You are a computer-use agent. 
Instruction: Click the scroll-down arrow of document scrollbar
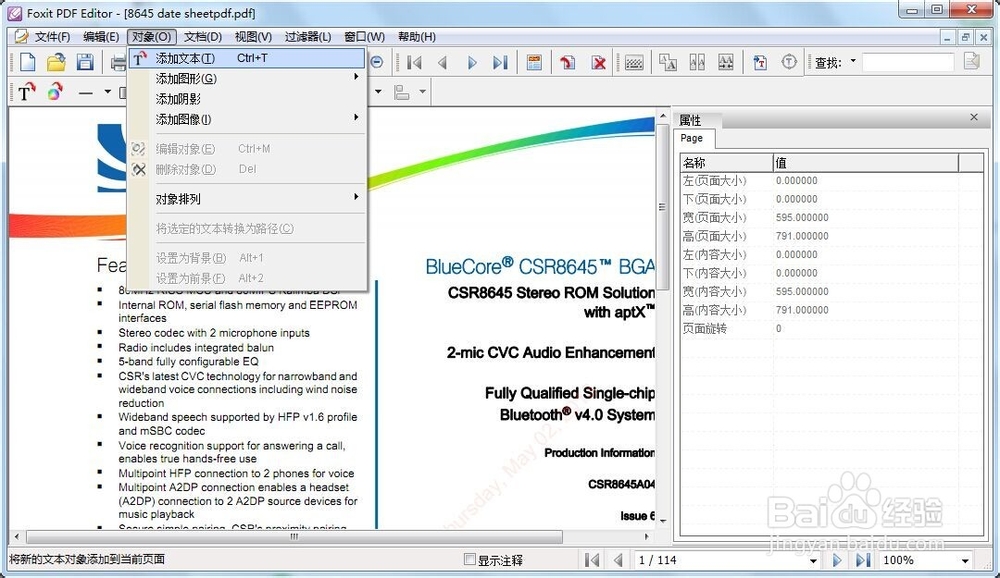point(663,521)
